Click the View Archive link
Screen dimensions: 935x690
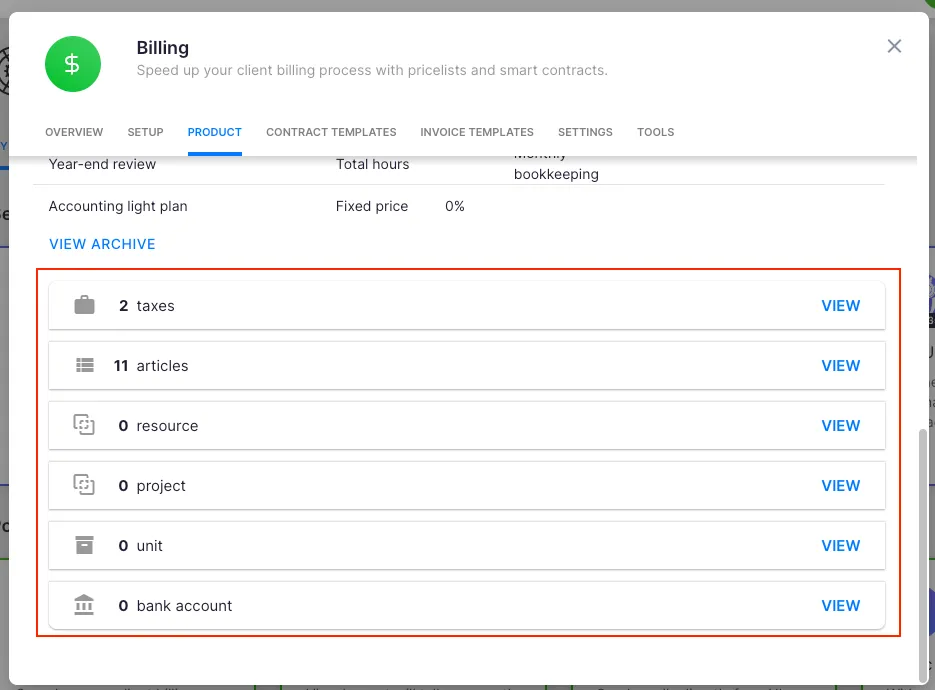[x=102, y=244]
